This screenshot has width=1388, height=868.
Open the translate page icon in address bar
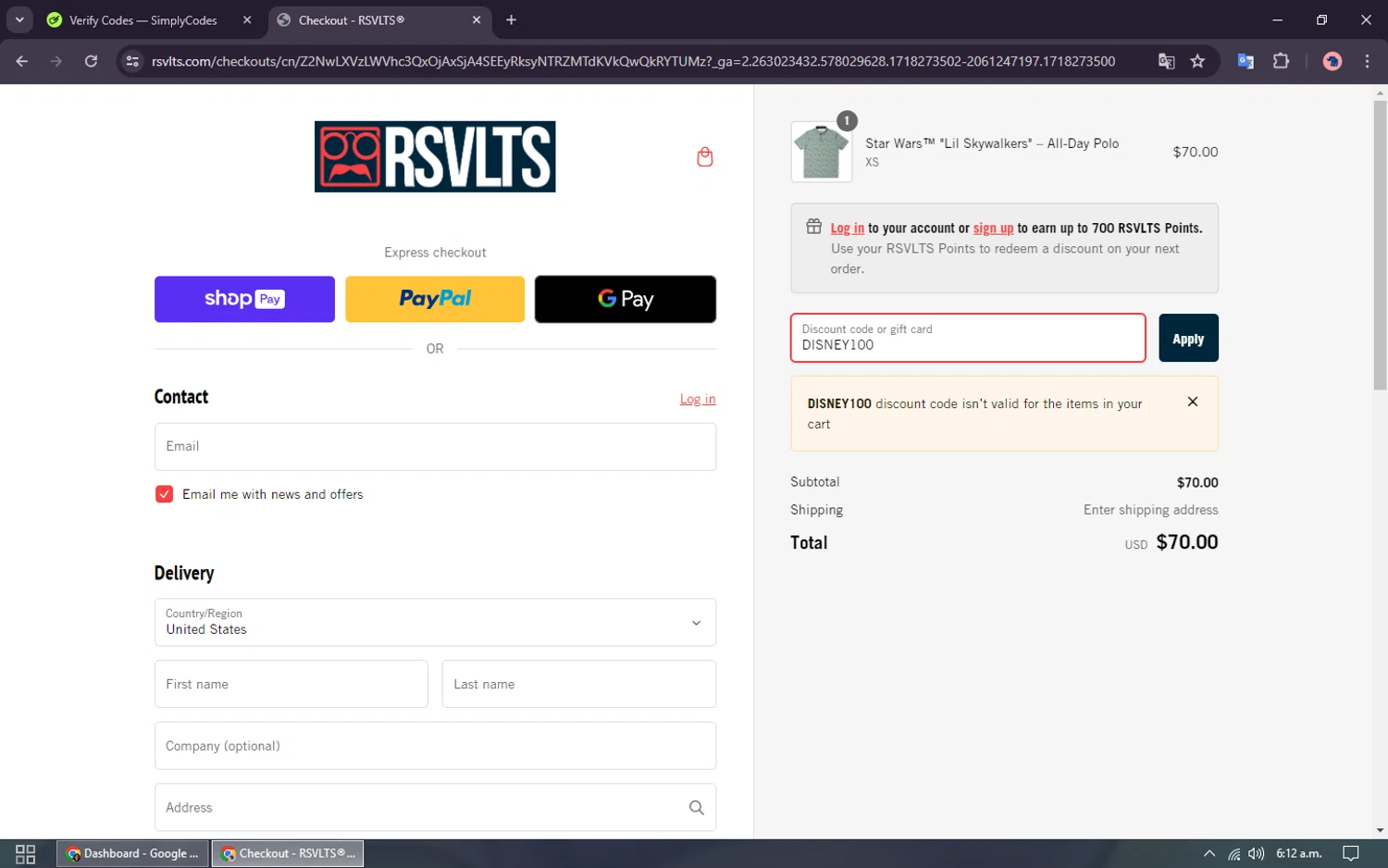pos(1166,61)
